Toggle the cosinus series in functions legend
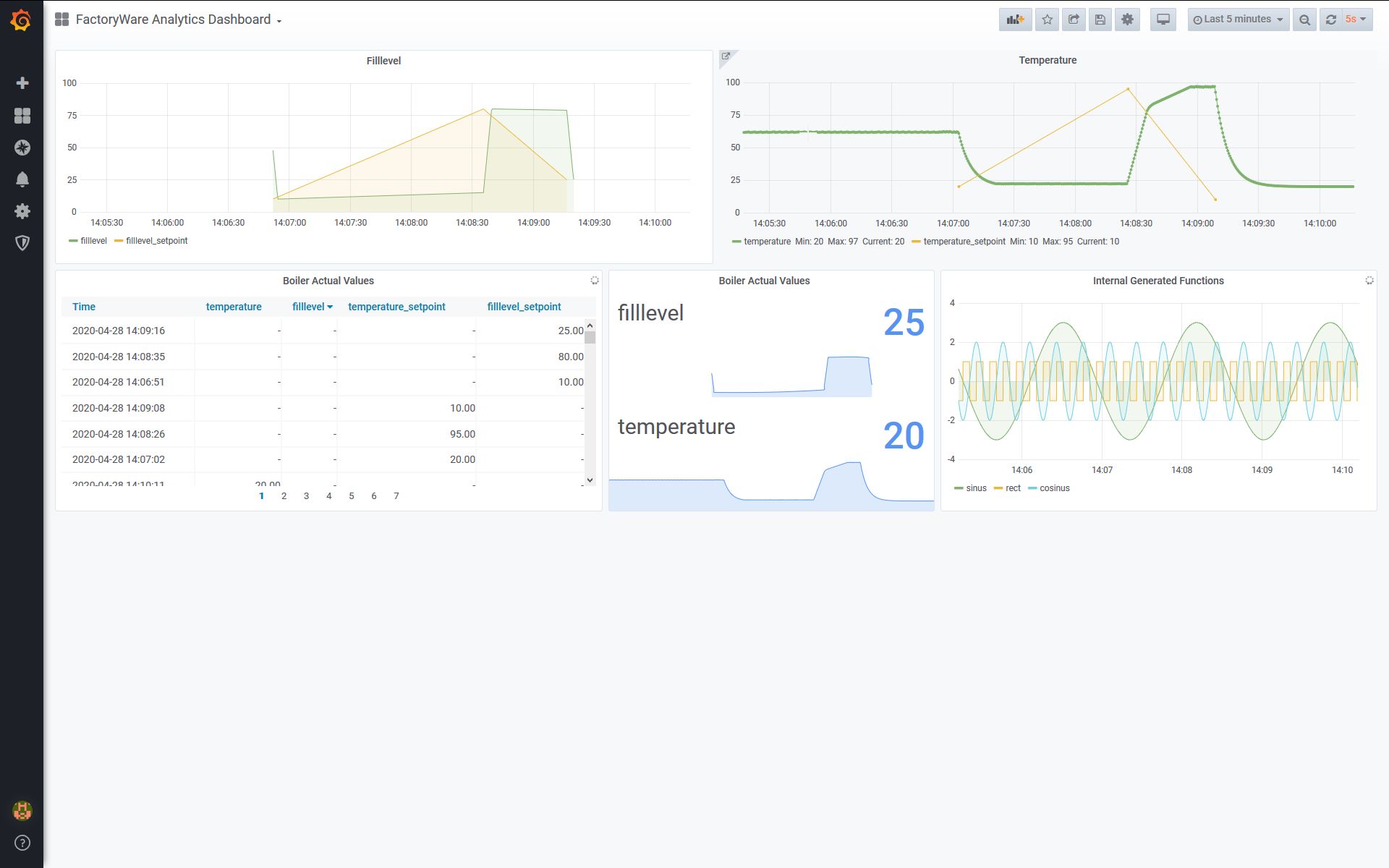Image resolution: width=1389 pixels, height=868 pixels. [1054, 488]
